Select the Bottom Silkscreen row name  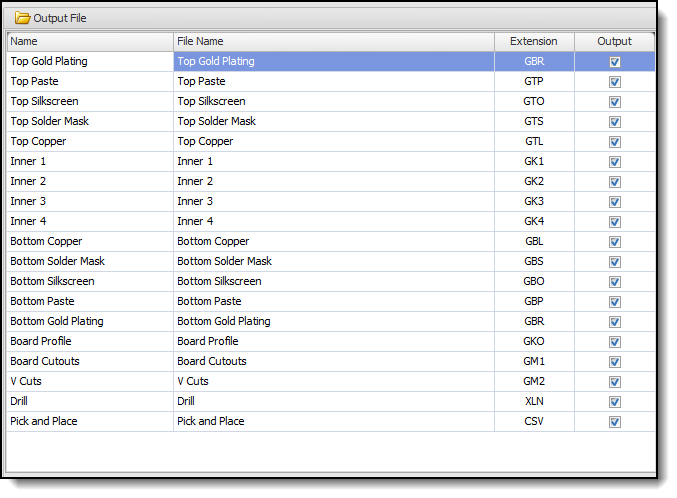point(90,281)
